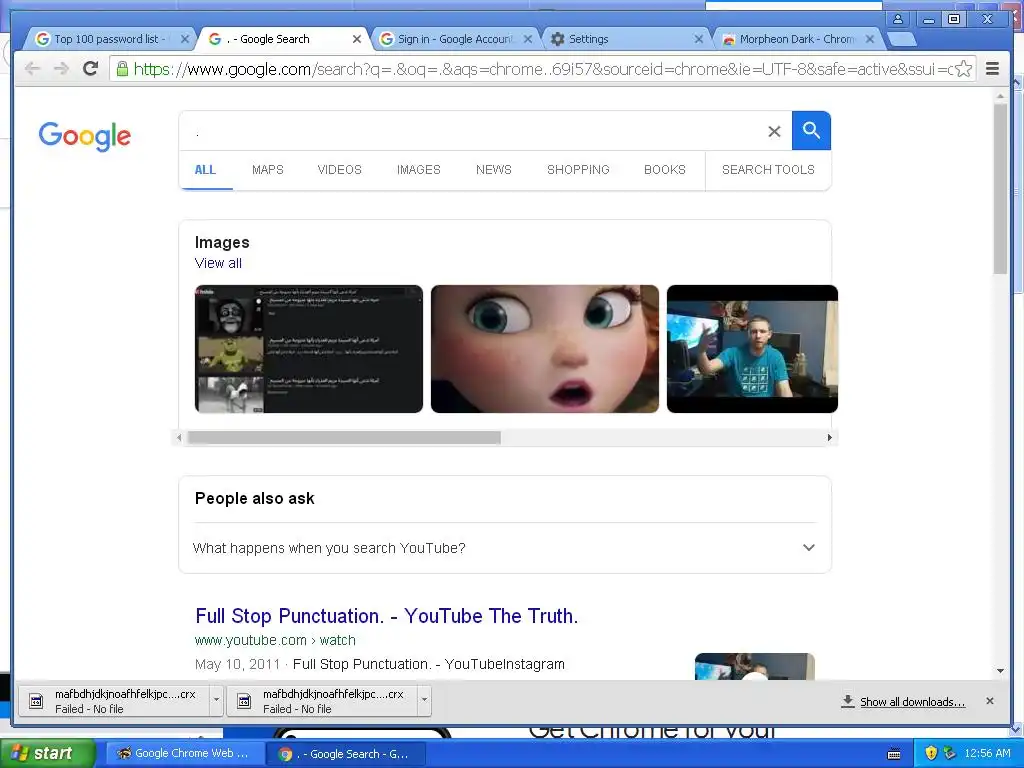
Task: Open the video thumbnail beside the Full Stop result
Action: click(755, 666)
